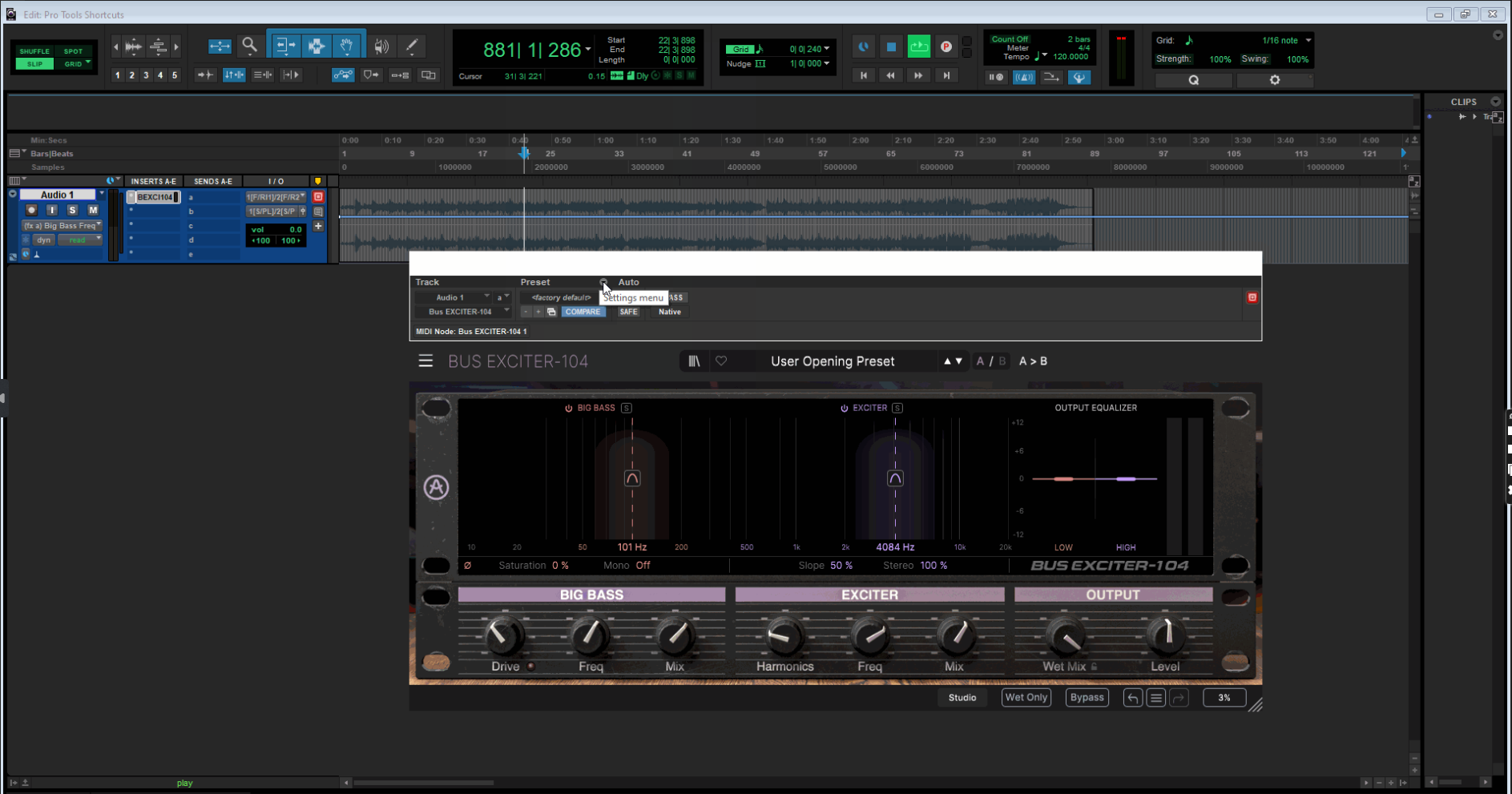
Task: Click the Studio button
Action: [x=962, y=698]
